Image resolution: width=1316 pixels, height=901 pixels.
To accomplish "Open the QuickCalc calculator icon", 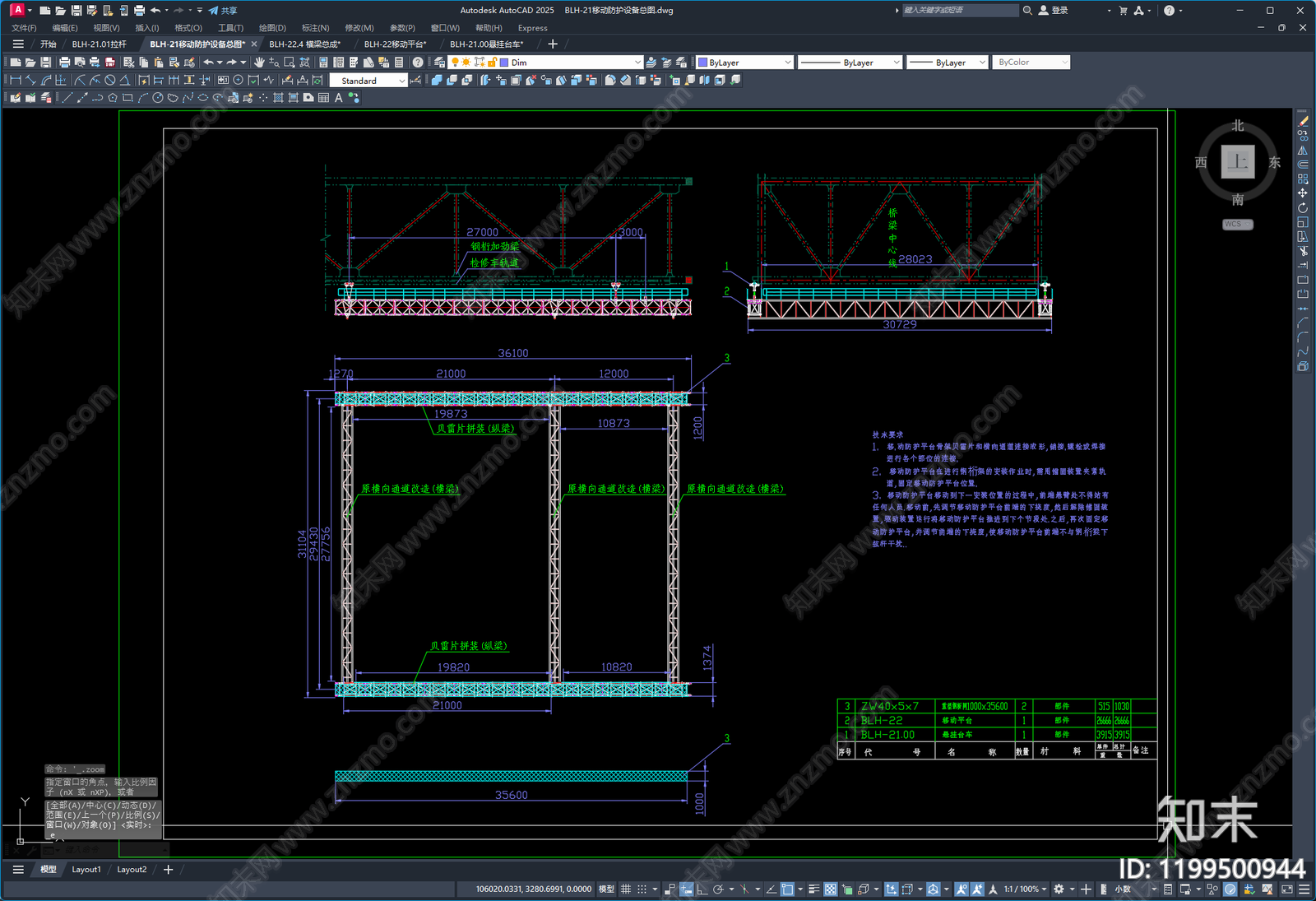I will point(399,63).
